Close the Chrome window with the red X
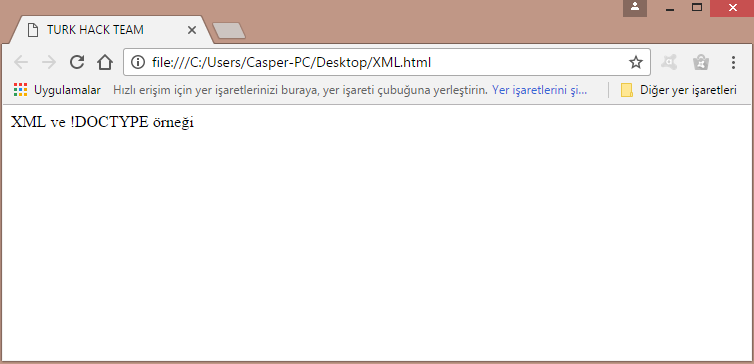This screenshot has height=364, width=754. [x=732, y=8]
